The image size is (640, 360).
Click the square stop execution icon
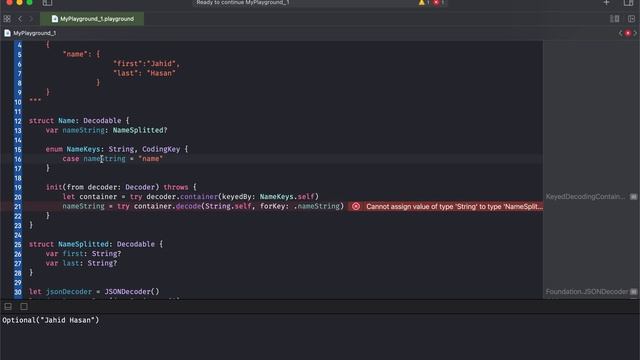coord(24,306)
